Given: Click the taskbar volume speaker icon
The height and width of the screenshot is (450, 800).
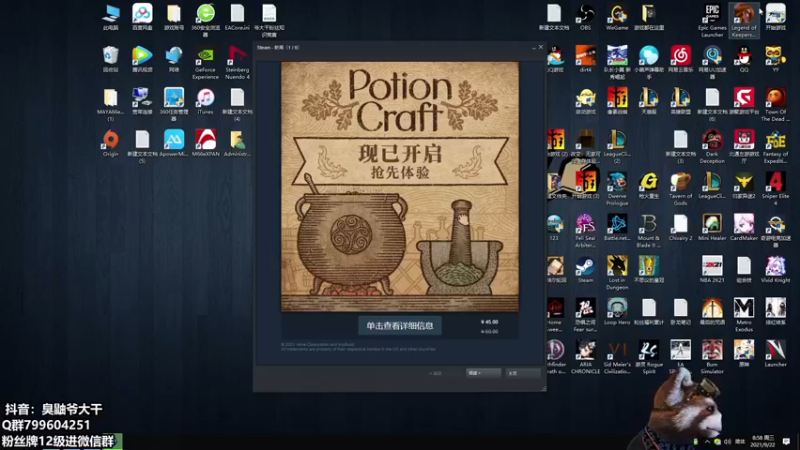Looking at the screenshot, I should point(728,442).
